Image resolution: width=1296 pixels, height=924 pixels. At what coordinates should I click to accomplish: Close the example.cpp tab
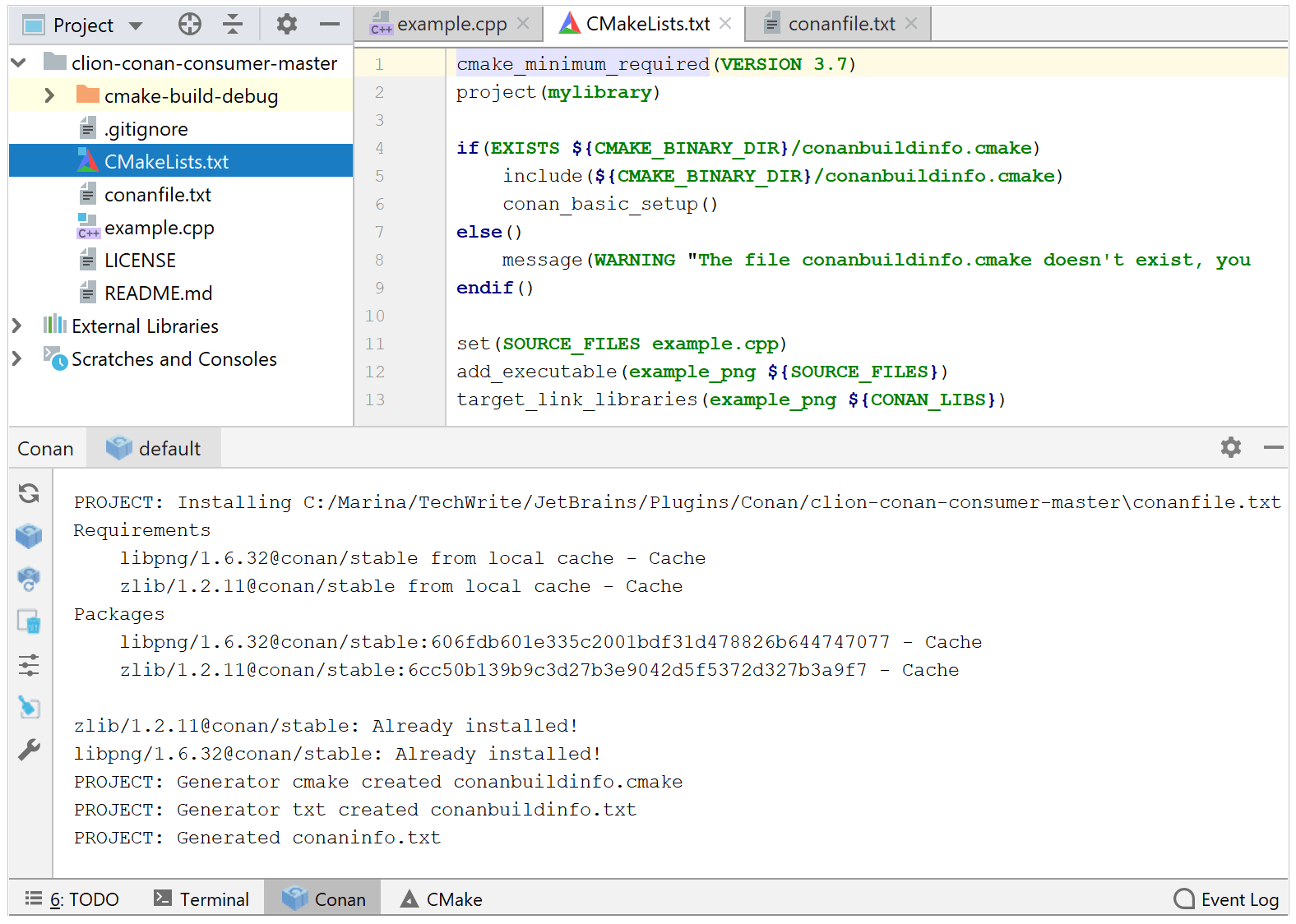[523, 24]
